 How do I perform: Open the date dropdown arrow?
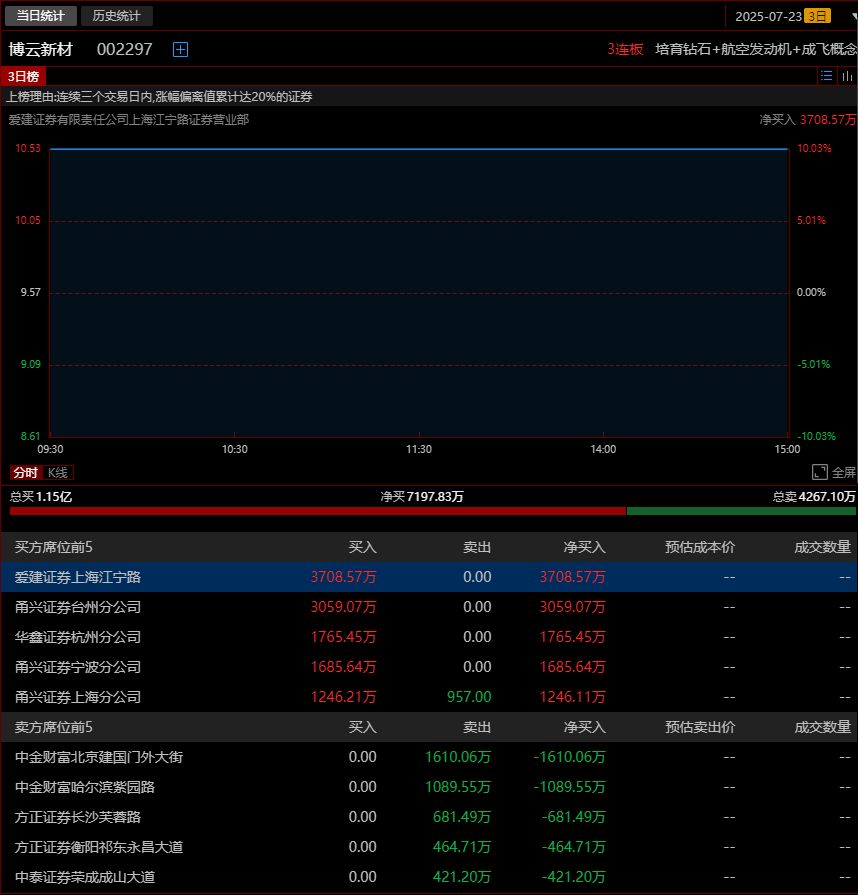pos(854,16)
